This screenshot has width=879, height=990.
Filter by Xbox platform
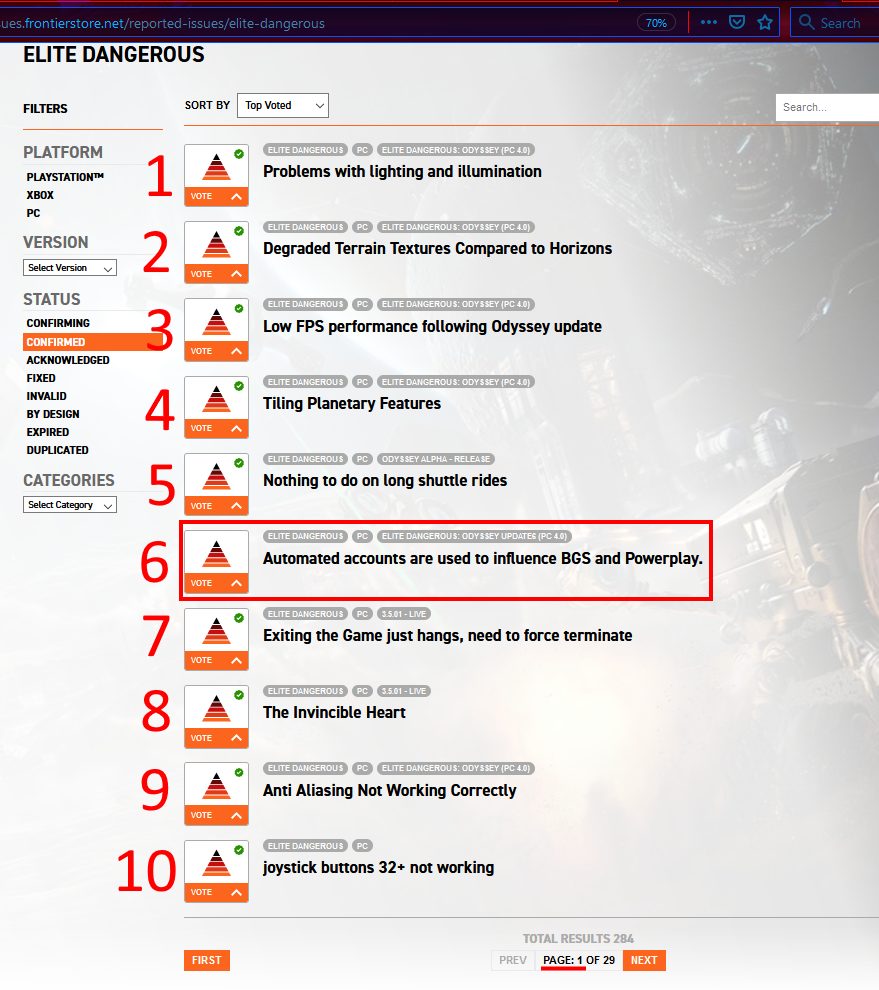coord(40,195)
